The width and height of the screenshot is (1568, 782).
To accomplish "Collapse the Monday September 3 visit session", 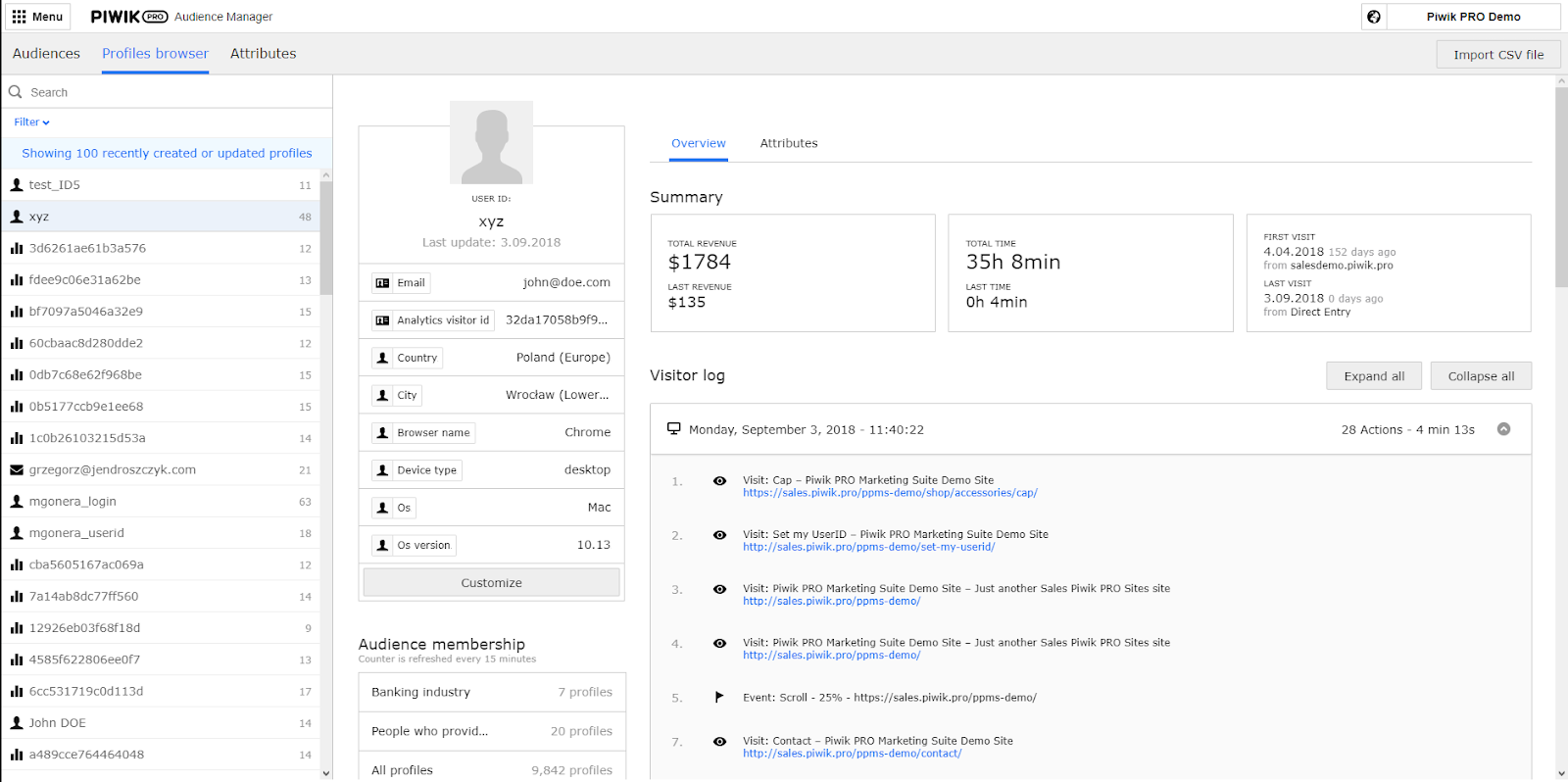I will click(1503, 429).
